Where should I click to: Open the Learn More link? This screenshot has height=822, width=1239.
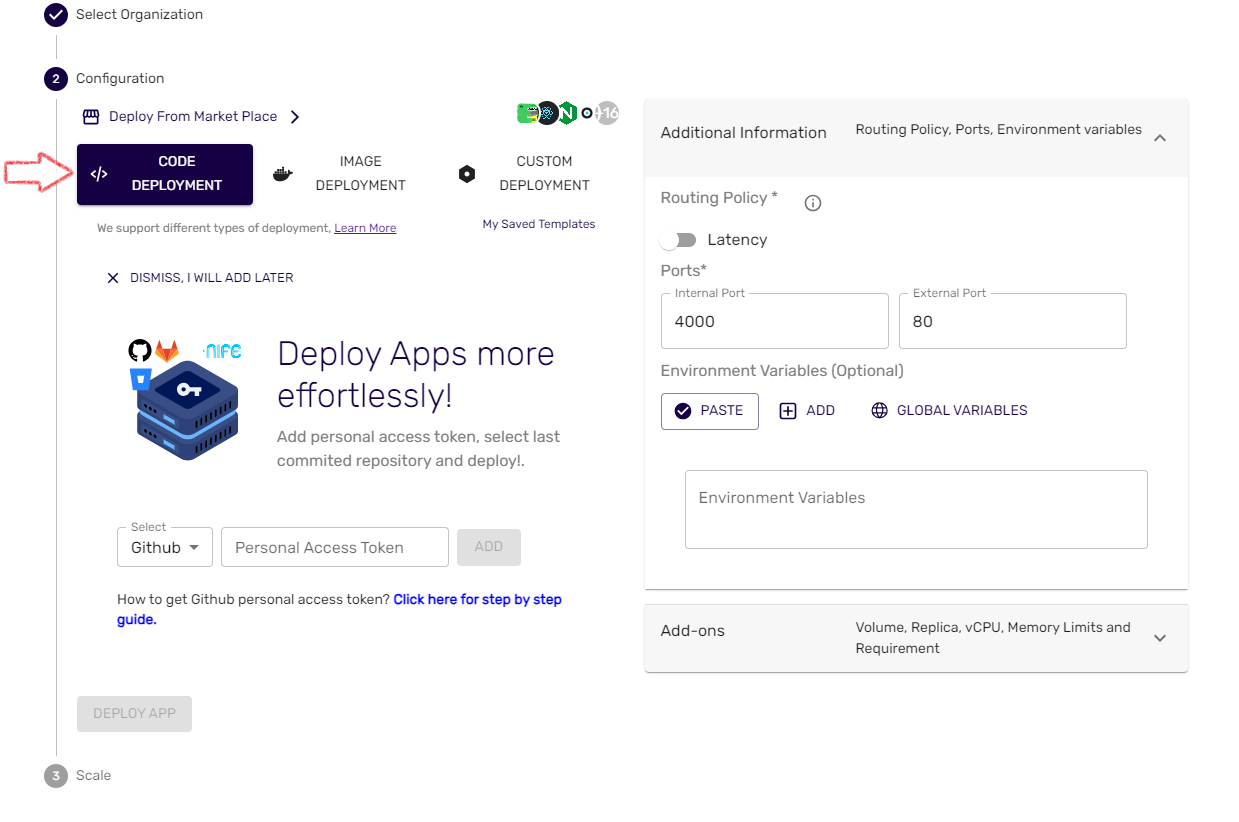[365, 227]
